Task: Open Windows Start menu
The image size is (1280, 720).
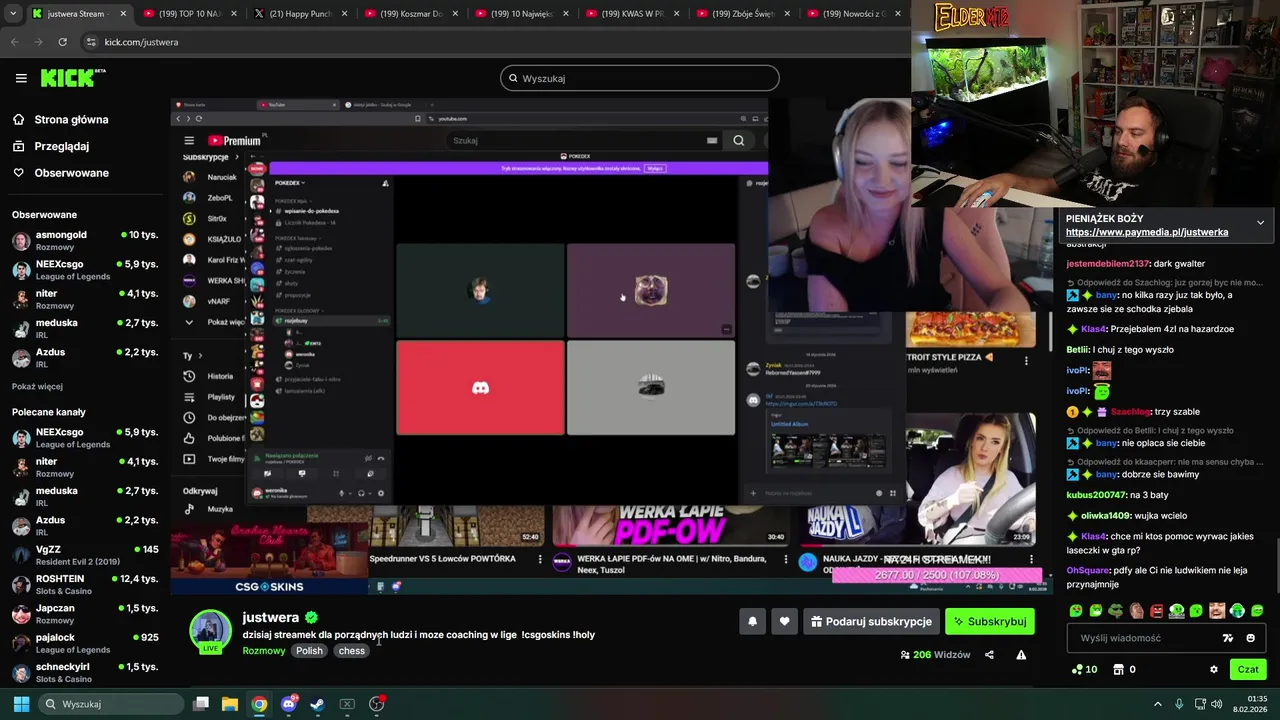Action: tap(21, 704)
